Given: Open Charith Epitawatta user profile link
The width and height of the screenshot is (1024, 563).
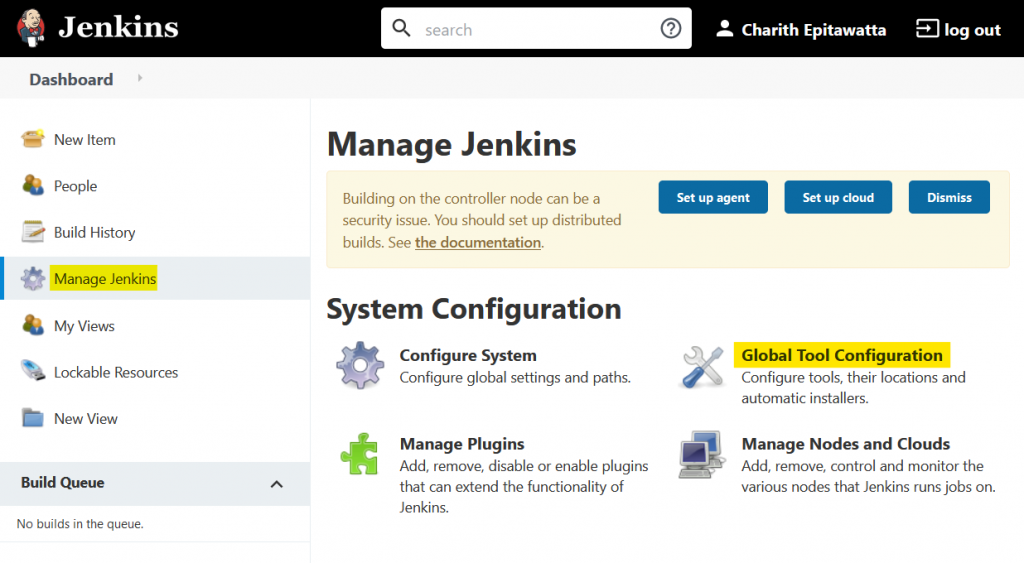Looking at the screenshot, I should (814, 30).
